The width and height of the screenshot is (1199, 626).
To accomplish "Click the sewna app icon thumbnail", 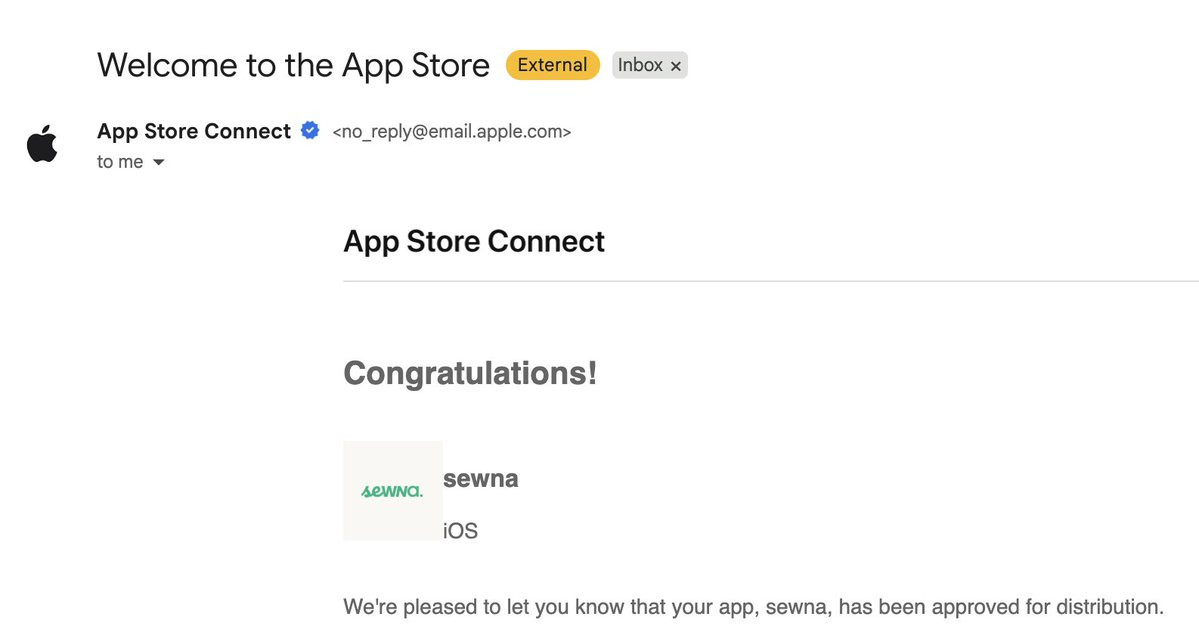I will [x=392, y=490].
